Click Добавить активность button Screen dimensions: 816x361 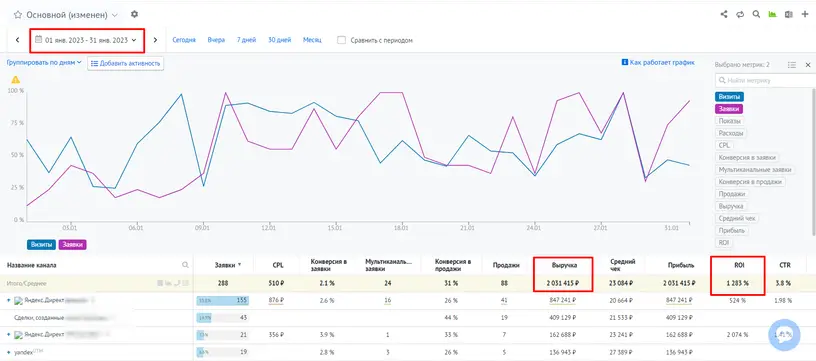coord(125,63)
